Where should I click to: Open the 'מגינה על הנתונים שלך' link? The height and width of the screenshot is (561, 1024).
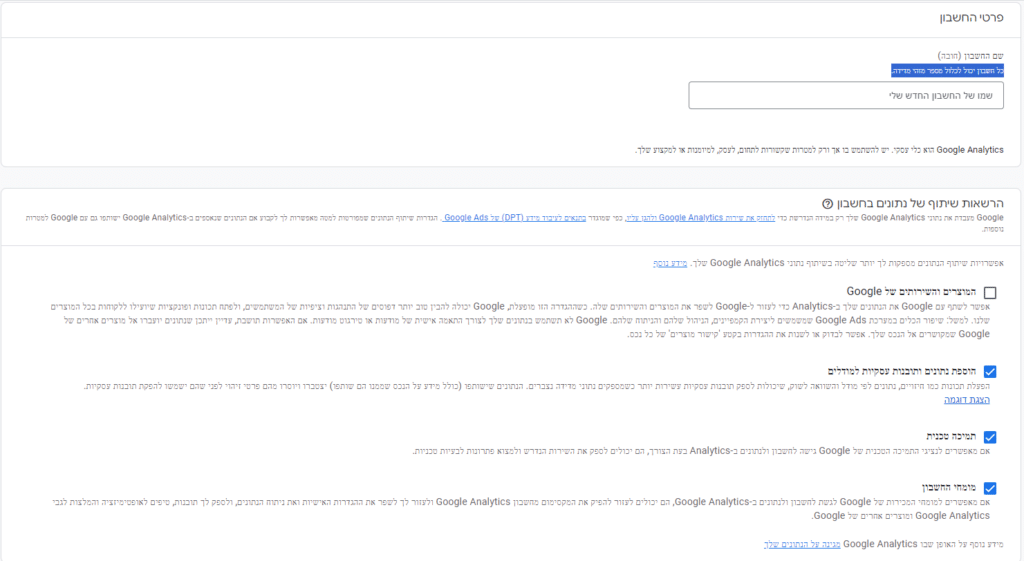tap(802, 544)
